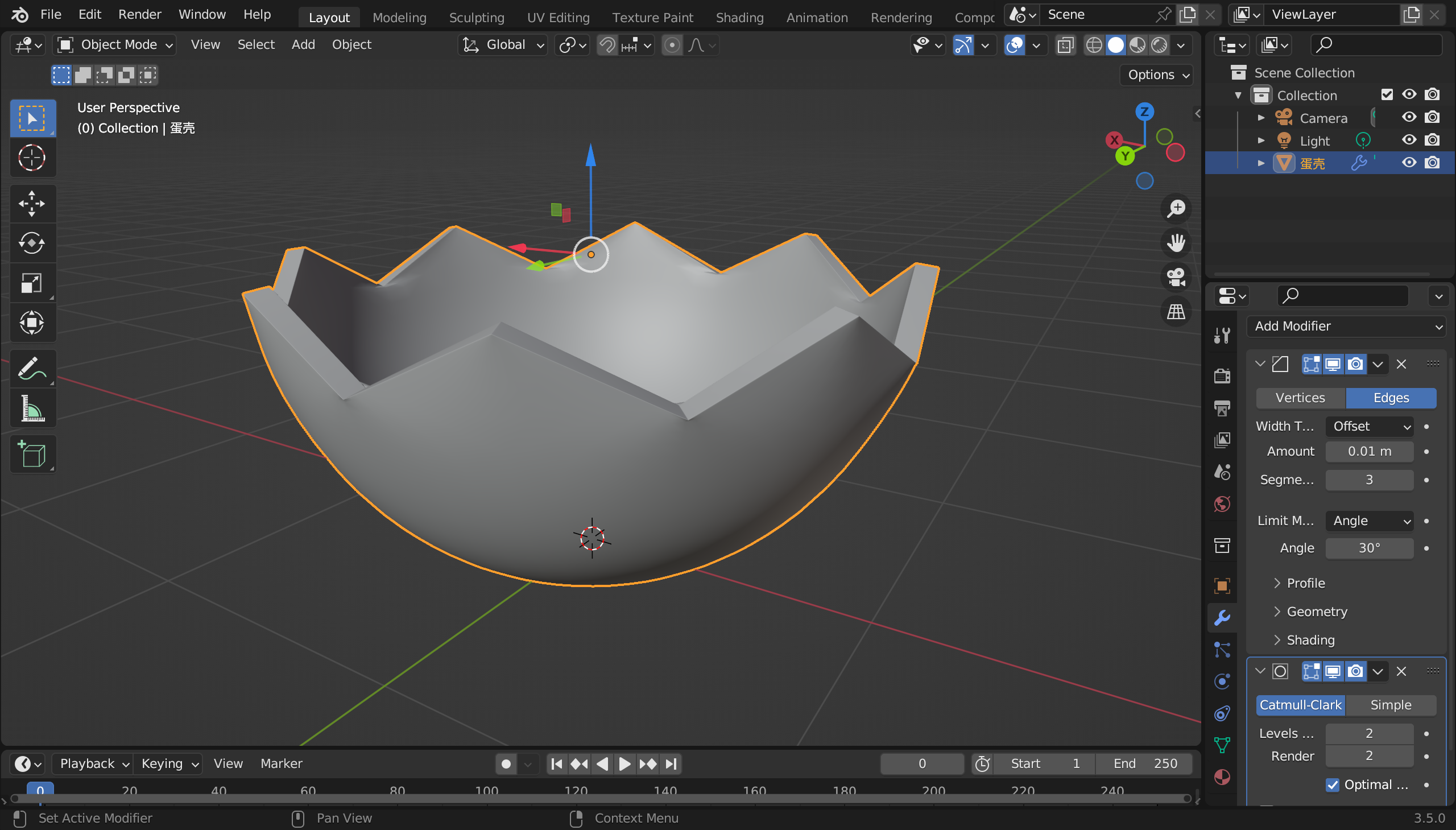Open the Options dropdown in viewport
Screen dimensions: 1456x830
tap(1156, 75)
